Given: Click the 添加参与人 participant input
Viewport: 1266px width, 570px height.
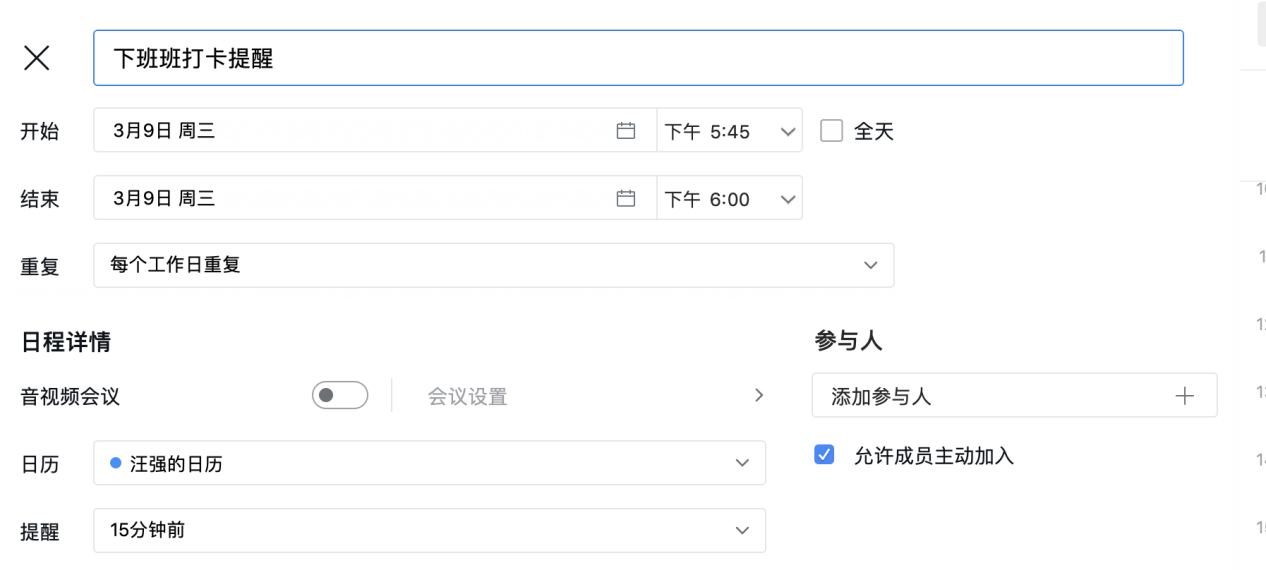Looking at the screenshot, I should pos(990,396).
